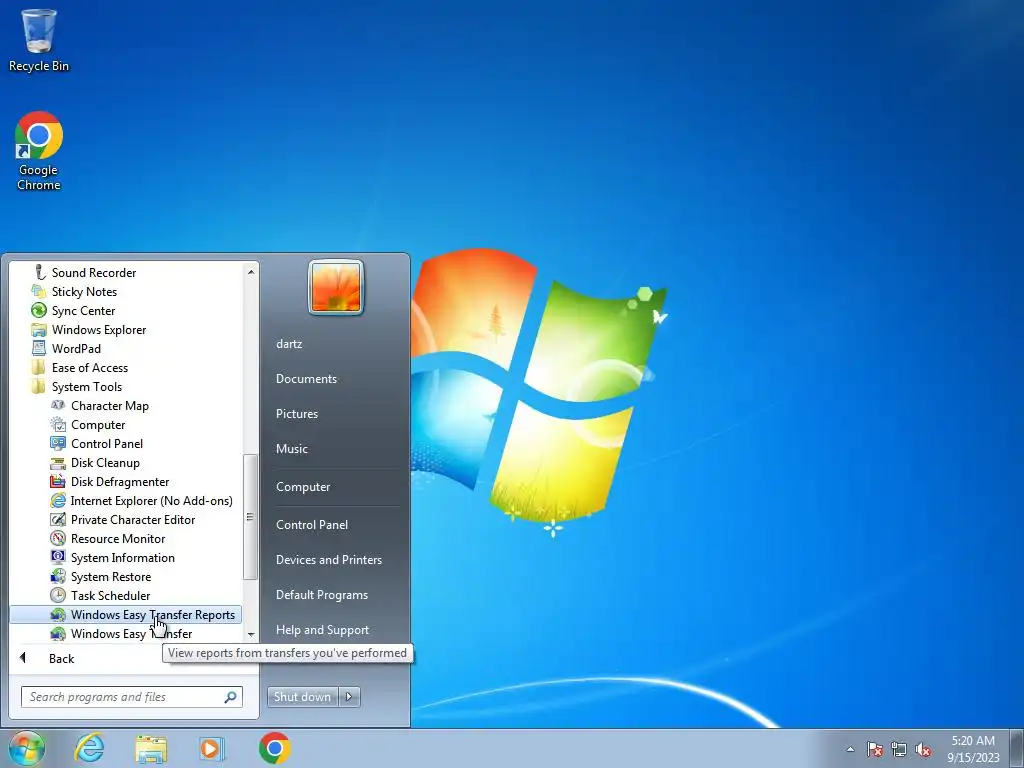The height and width of the screenshot is (768, 1024).
Task: Click the Disk Cleanup icon
Action: pos(58,462)
